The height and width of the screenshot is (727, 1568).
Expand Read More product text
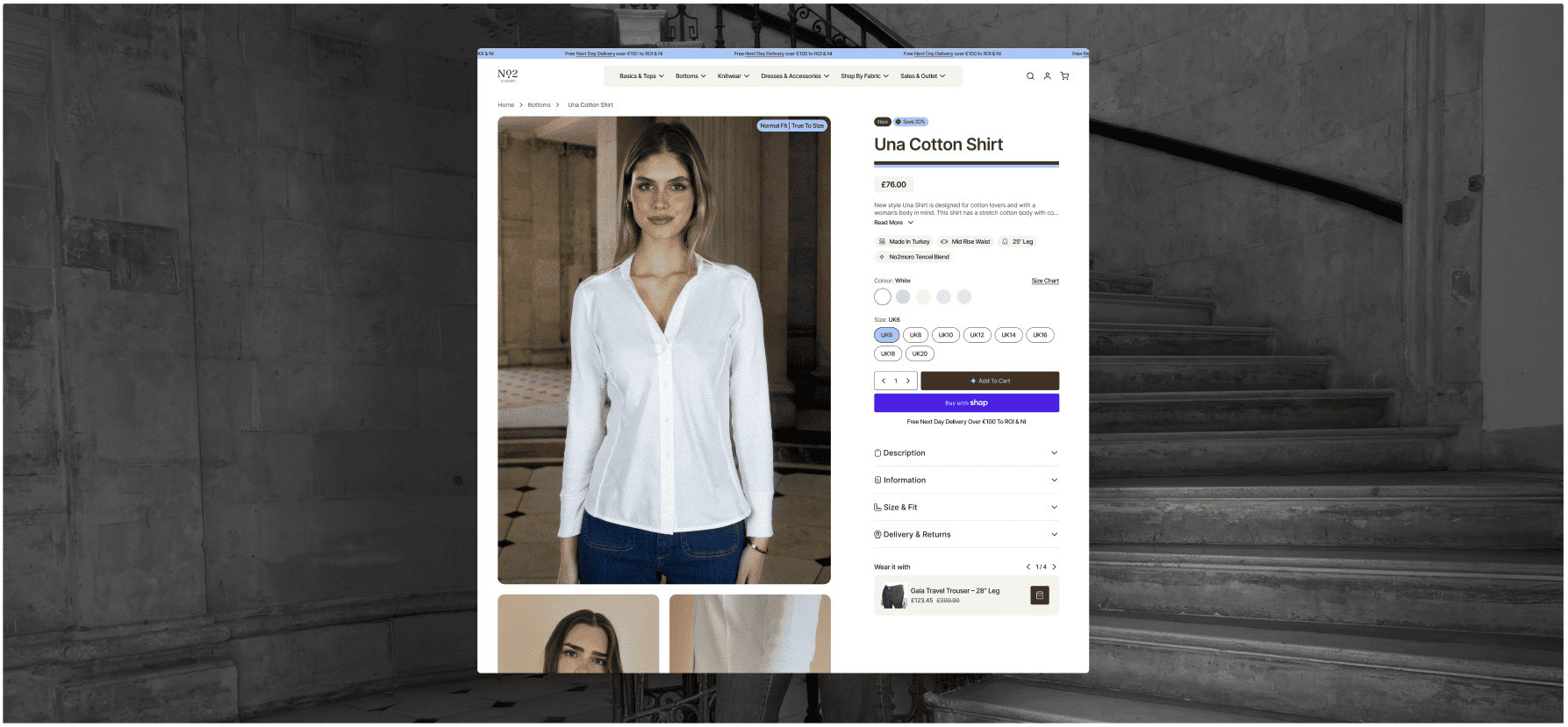[x=893, y=223]
